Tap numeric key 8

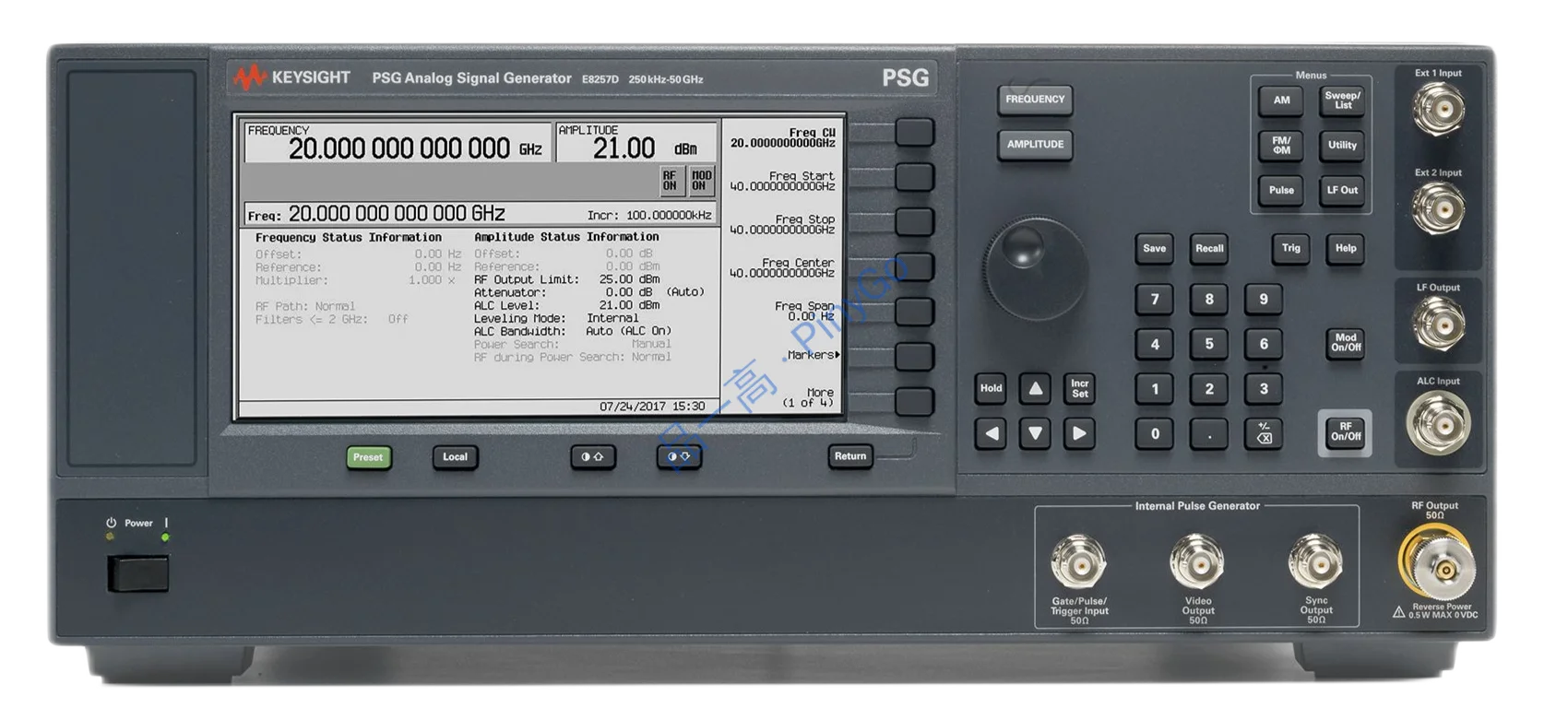coord(1209,300)
